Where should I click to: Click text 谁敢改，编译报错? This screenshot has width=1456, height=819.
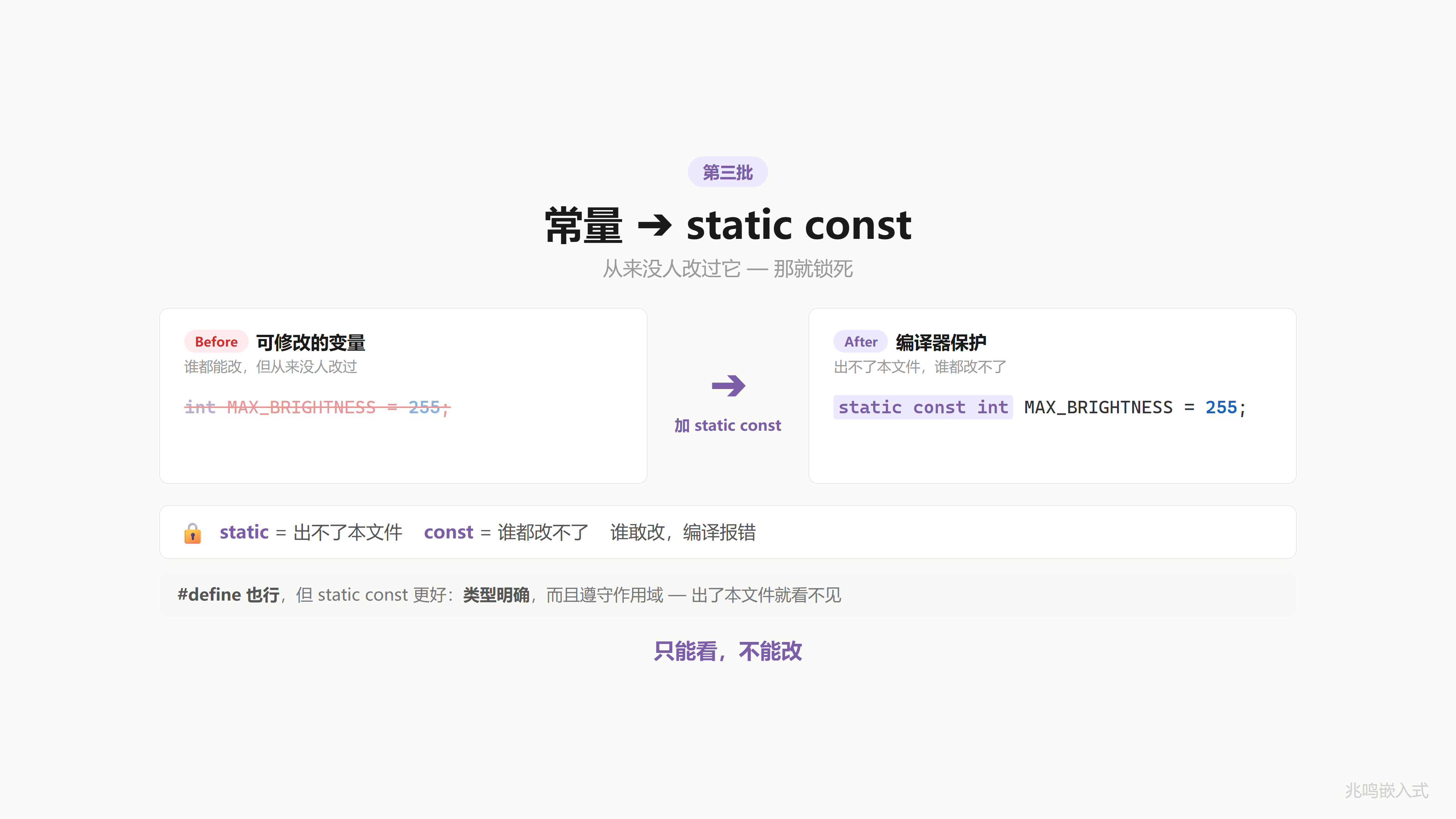683,532
